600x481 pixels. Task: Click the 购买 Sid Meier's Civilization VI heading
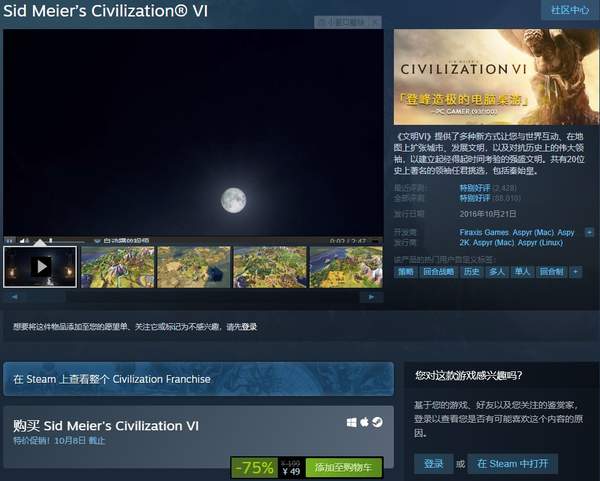106,426
